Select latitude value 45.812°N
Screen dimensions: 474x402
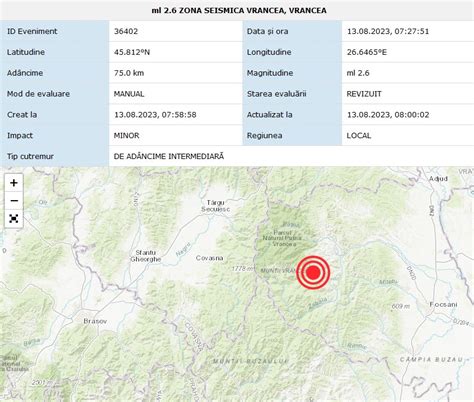(132, 52)
